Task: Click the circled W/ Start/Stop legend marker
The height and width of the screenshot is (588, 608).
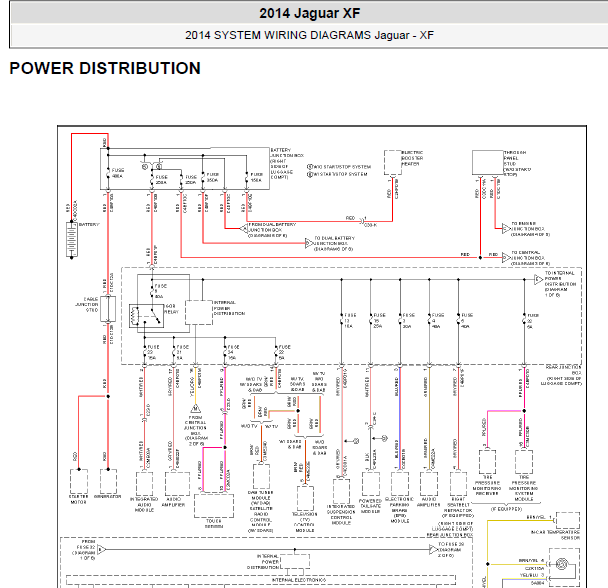Action: 310,175
